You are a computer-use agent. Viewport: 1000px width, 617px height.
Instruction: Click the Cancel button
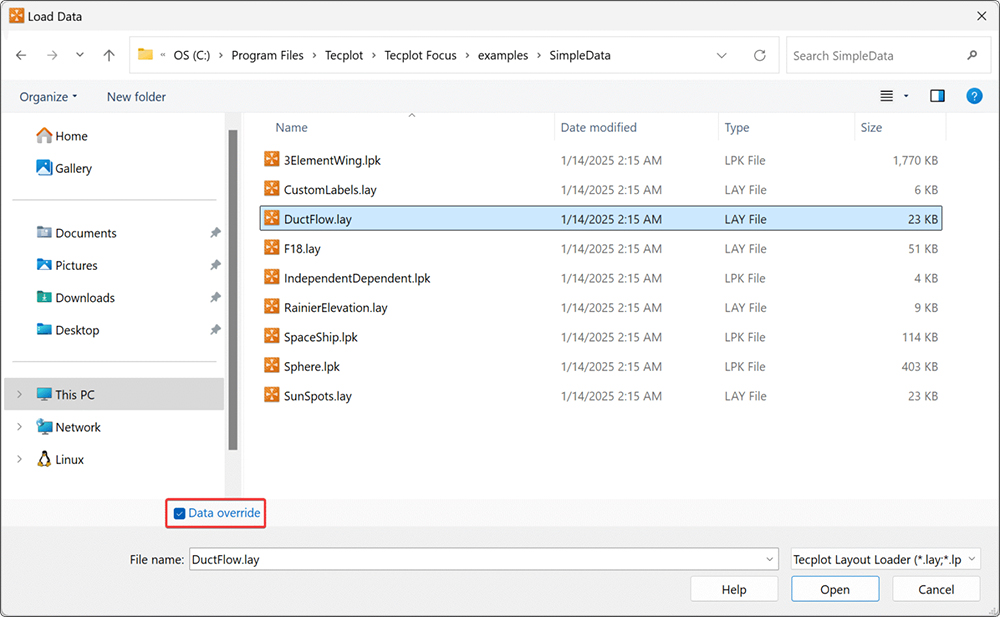point(936,589)
